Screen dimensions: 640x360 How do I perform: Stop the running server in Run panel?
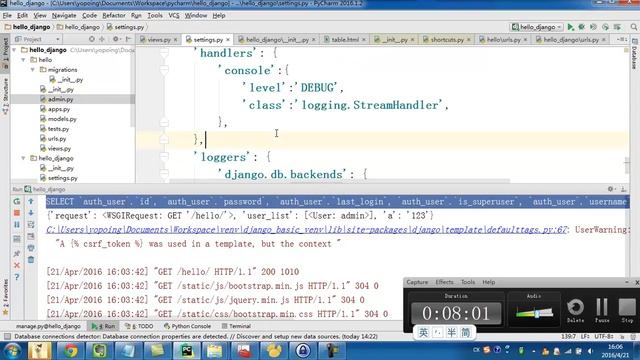pos(17,213)
